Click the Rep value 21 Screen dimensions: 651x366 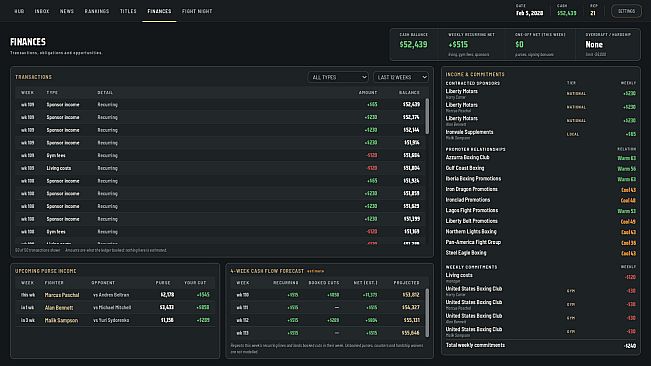click(593, 13)
